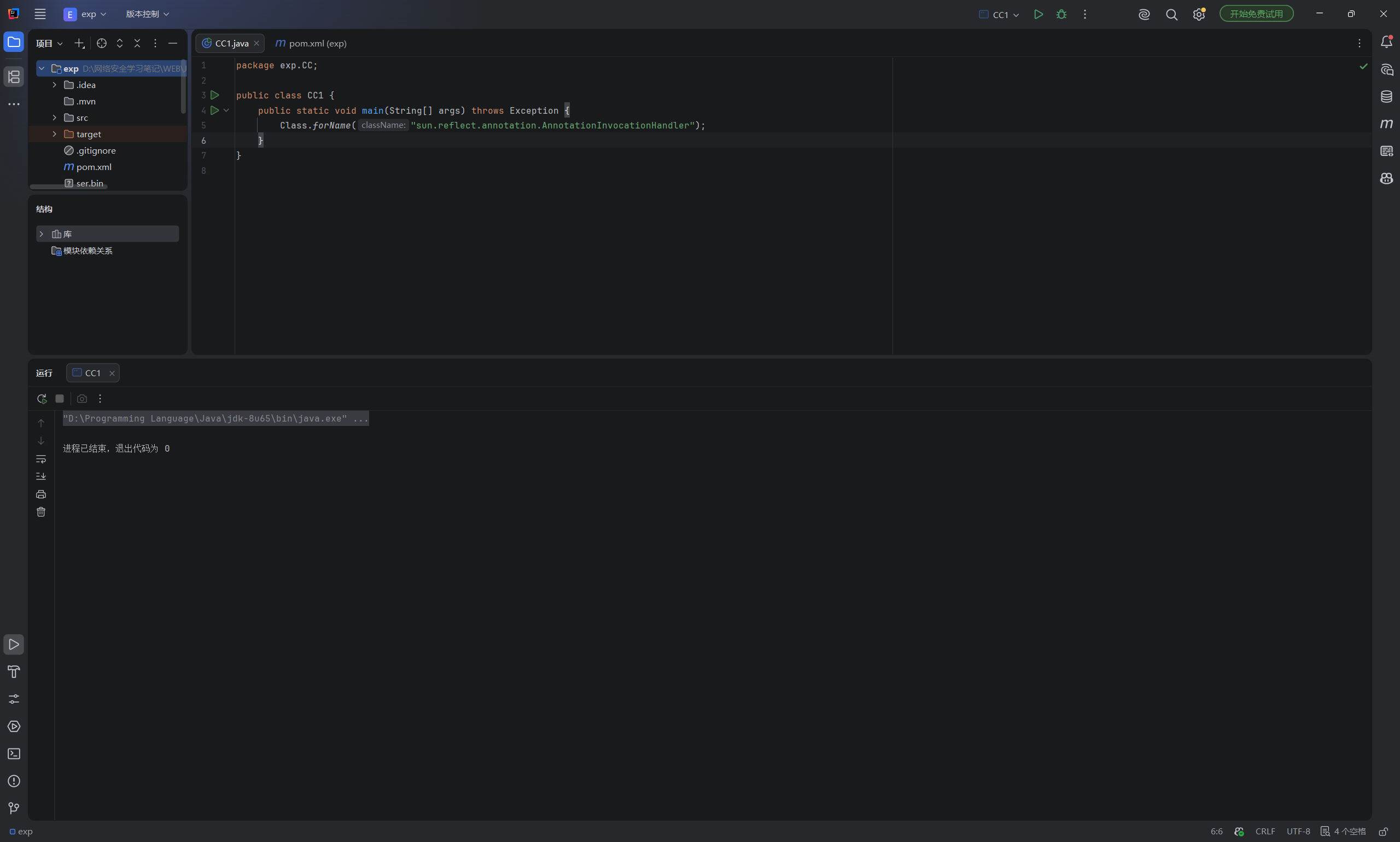Open the Maven tool window

click(x=1386, y=124)
